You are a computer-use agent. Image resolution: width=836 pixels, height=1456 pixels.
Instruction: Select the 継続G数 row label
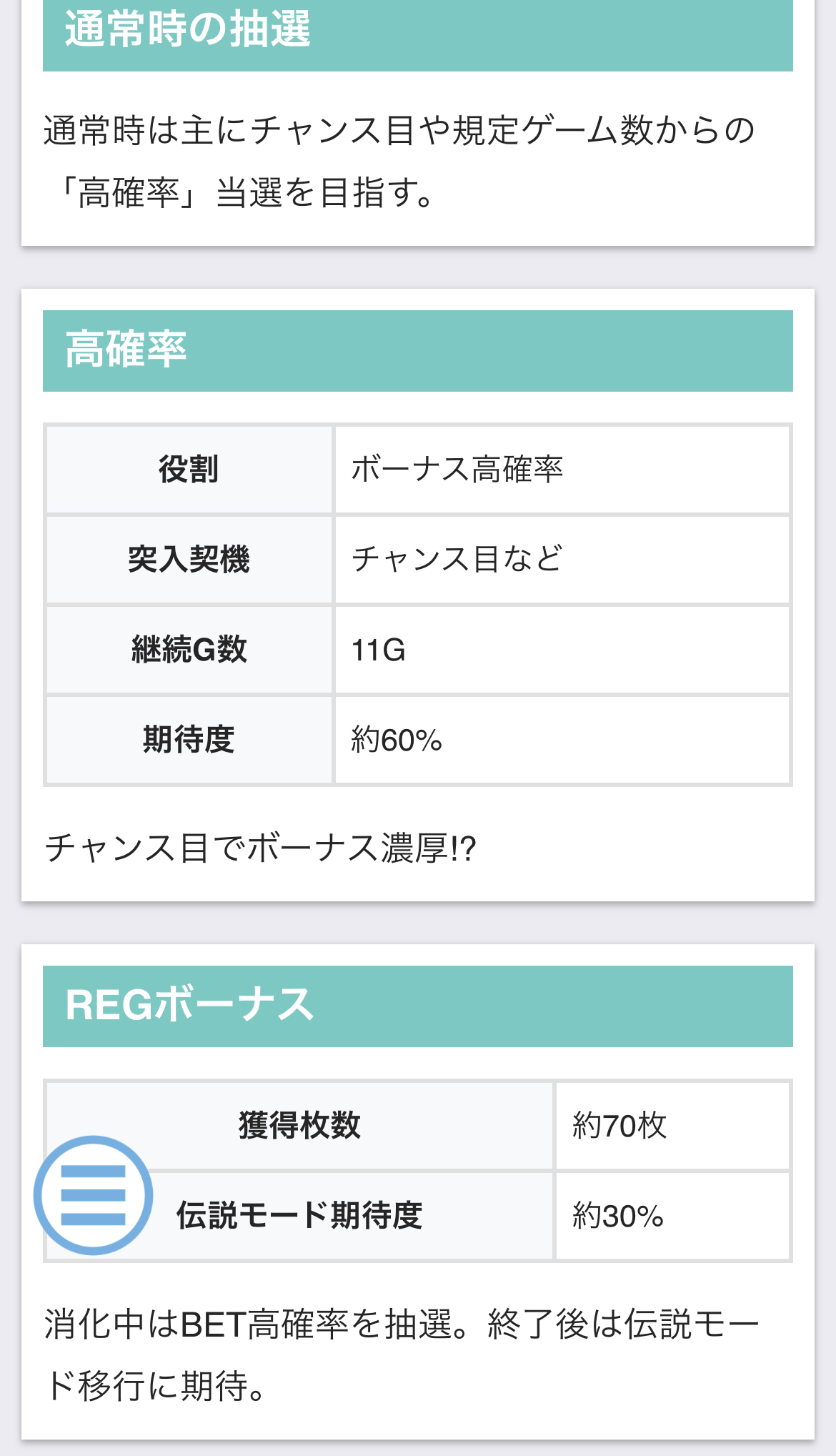[x=189, y=650]
